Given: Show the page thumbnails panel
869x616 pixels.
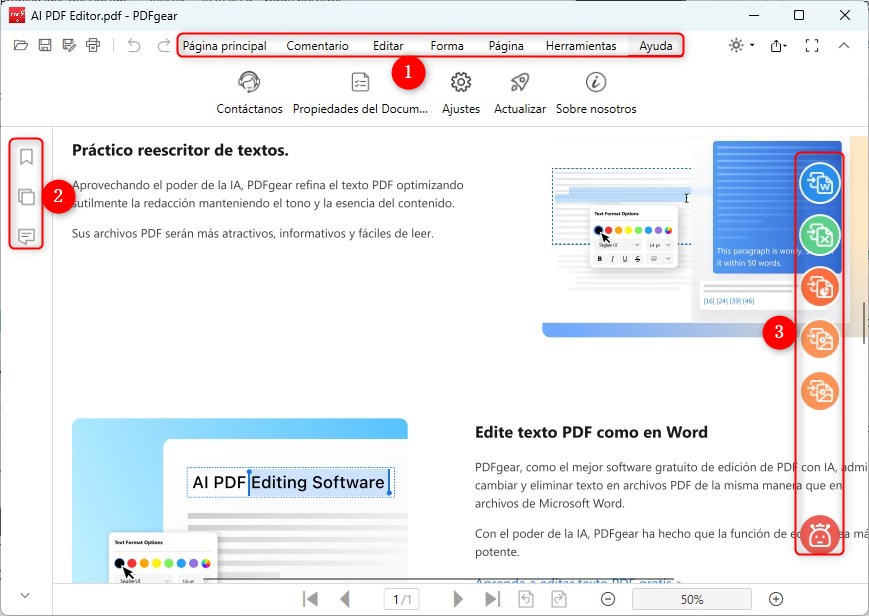Looking at the screenshot, I should 26,196.
